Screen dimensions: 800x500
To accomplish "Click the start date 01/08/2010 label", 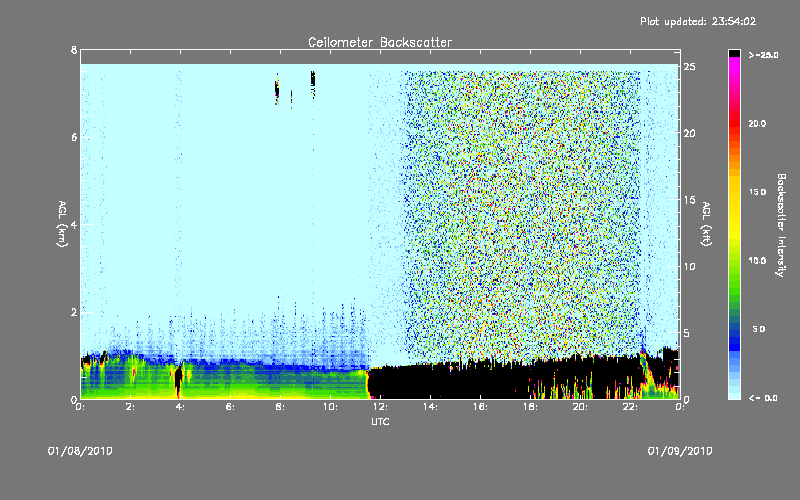I will click(80, 451).
